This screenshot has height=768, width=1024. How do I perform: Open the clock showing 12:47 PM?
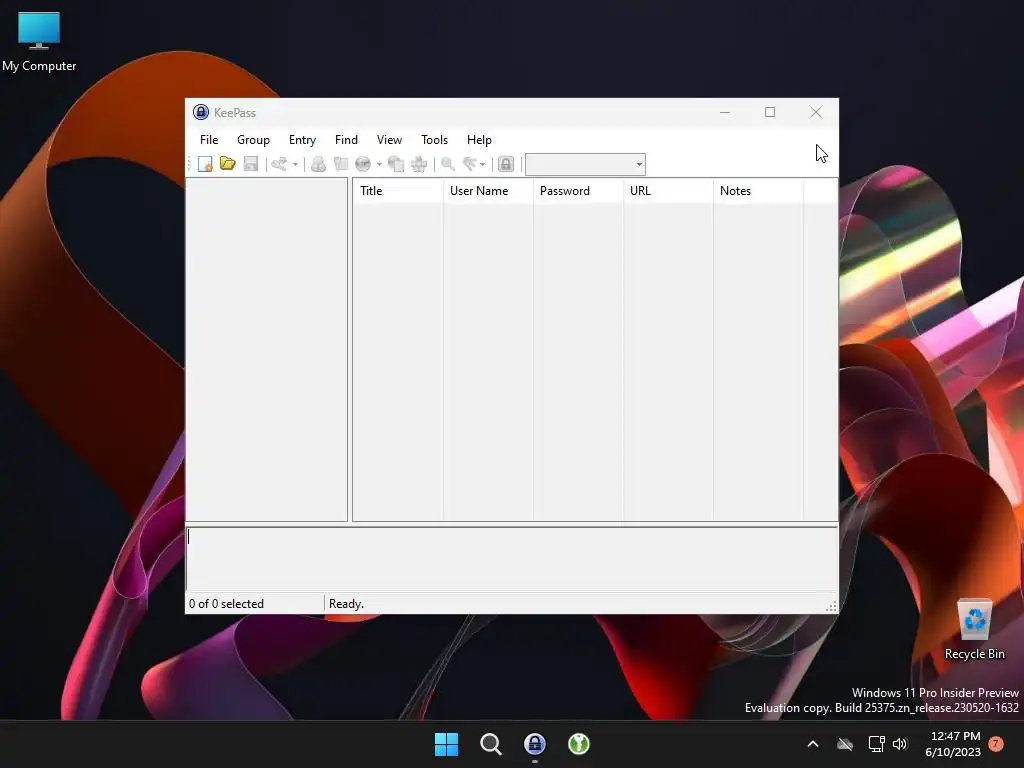(x=953, y=744)
